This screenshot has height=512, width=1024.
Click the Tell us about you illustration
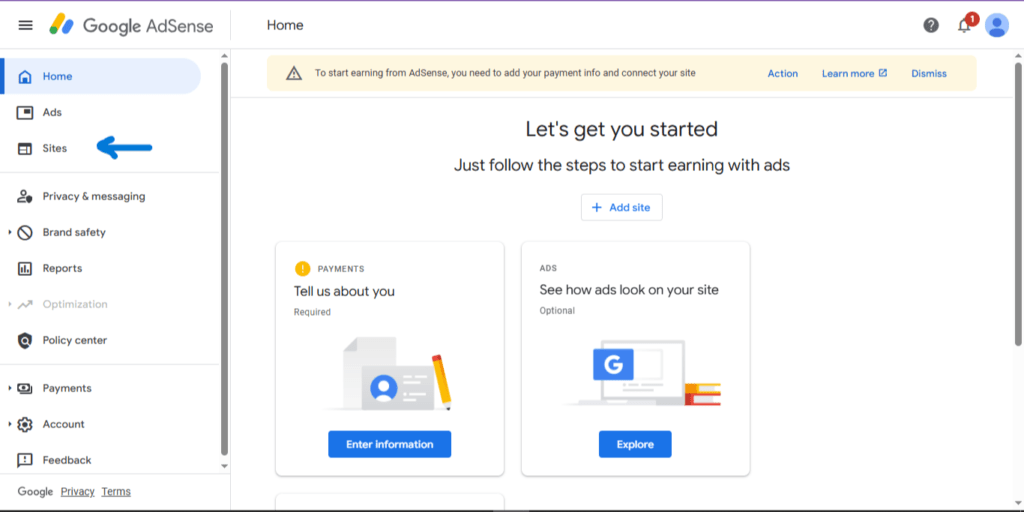click(x=389, y=374)
